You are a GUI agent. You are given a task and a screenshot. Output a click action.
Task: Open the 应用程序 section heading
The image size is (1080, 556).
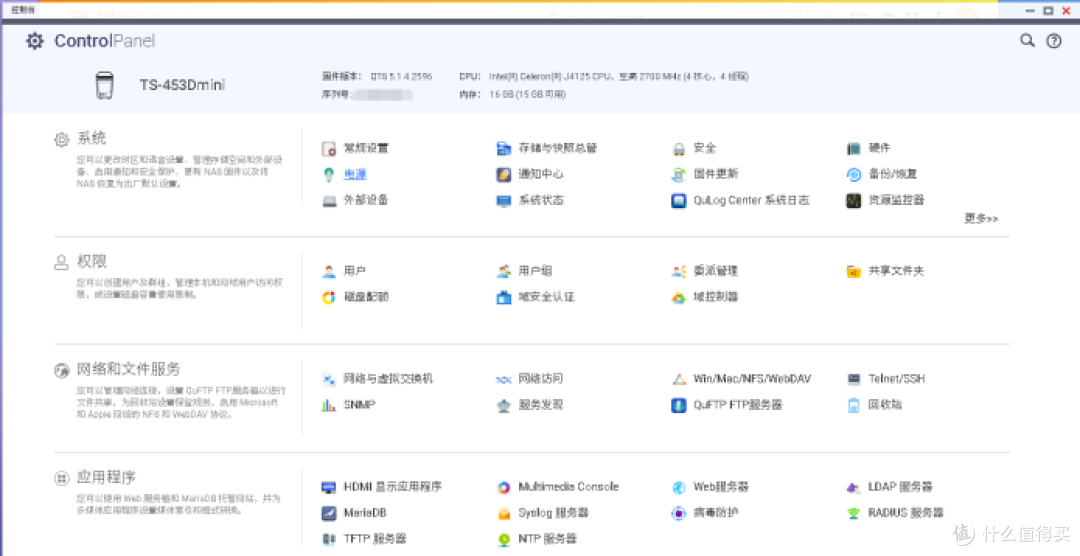pyautogui.click(x=106, y=477)
